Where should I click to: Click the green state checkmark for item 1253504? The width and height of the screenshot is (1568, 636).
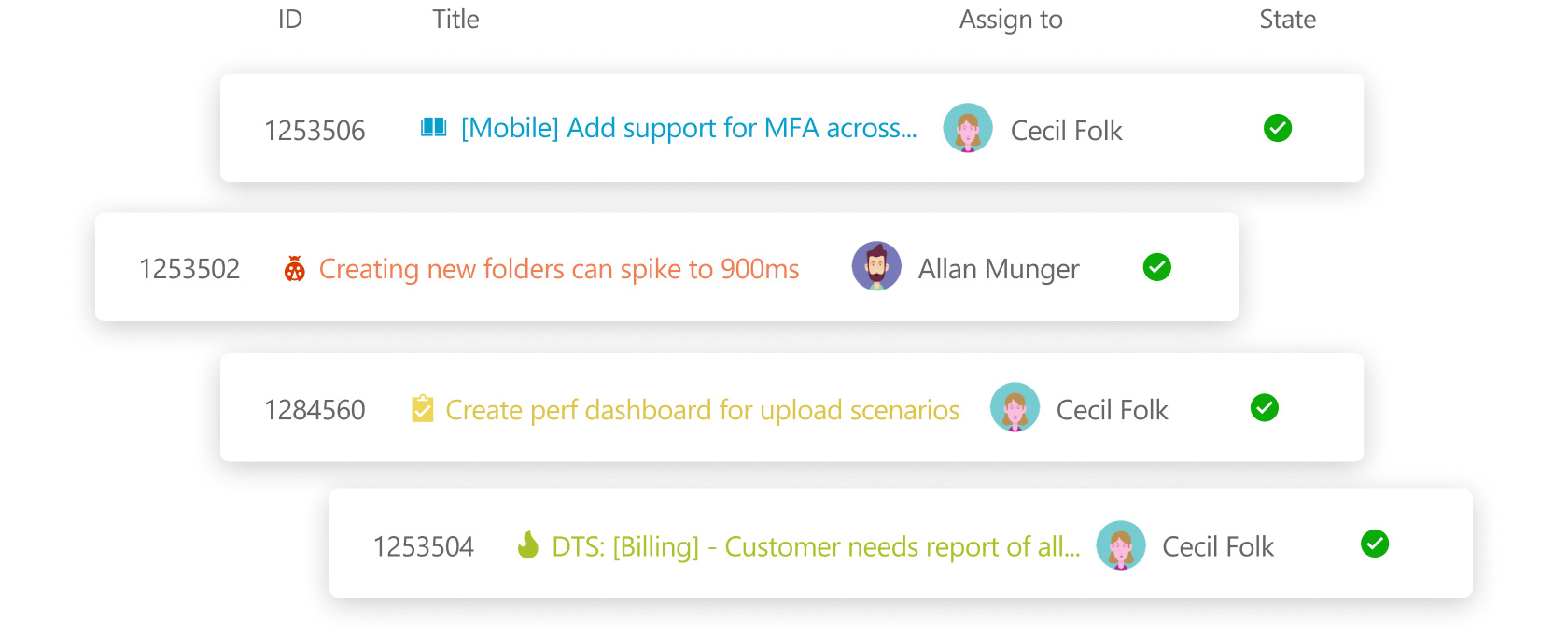click(1375, 544)
